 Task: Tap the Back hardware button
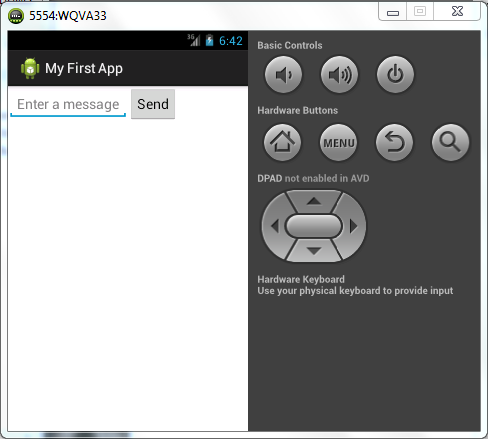[x=394, y=142]
